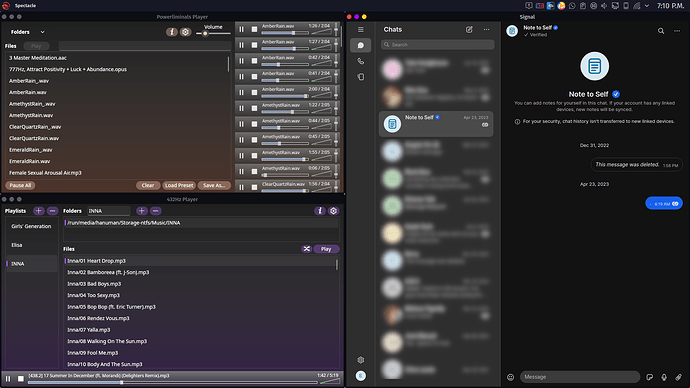Add a folder with Folders plus button
This screenshot has width=690, height=388.
point(142,211)
